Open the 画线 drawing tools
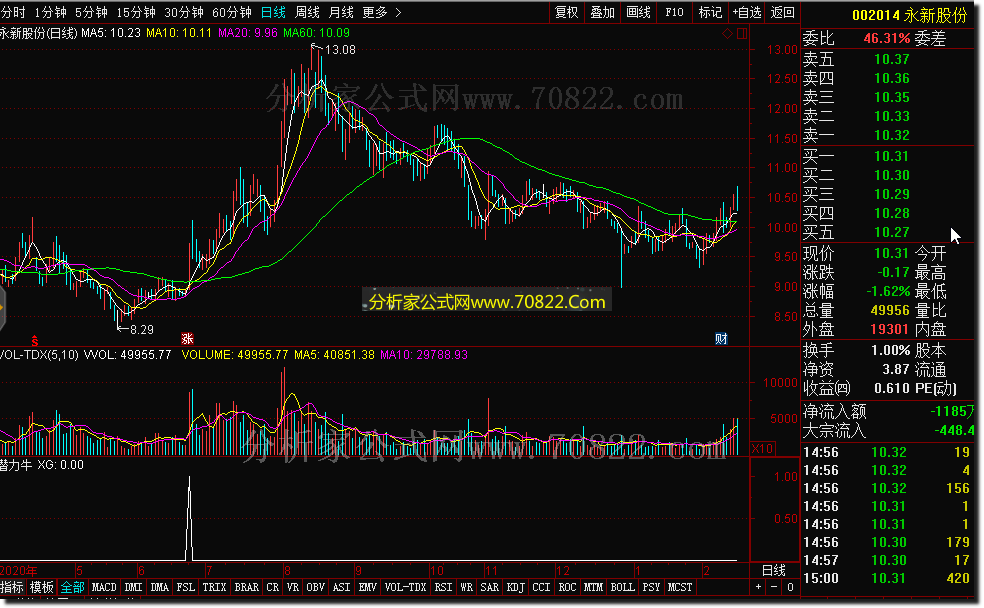 638,12
